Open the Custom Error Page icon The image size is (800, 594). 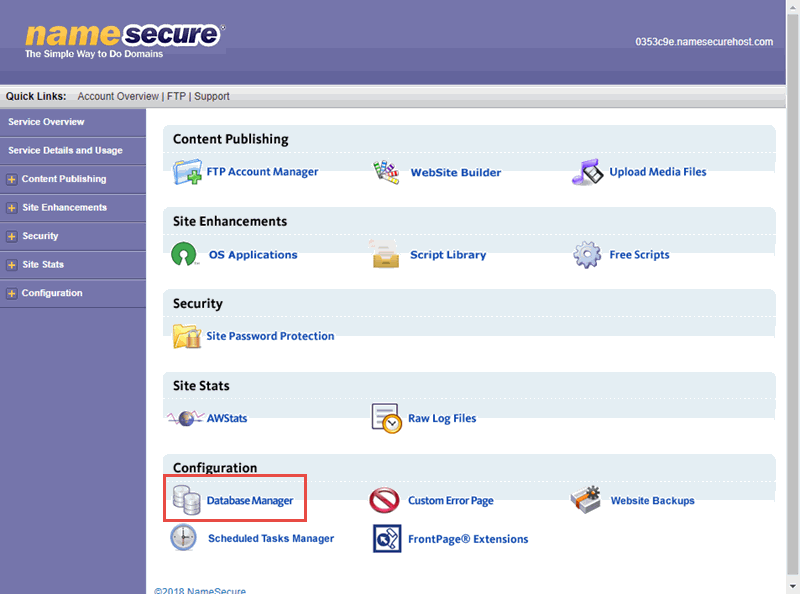coord(385,500)
